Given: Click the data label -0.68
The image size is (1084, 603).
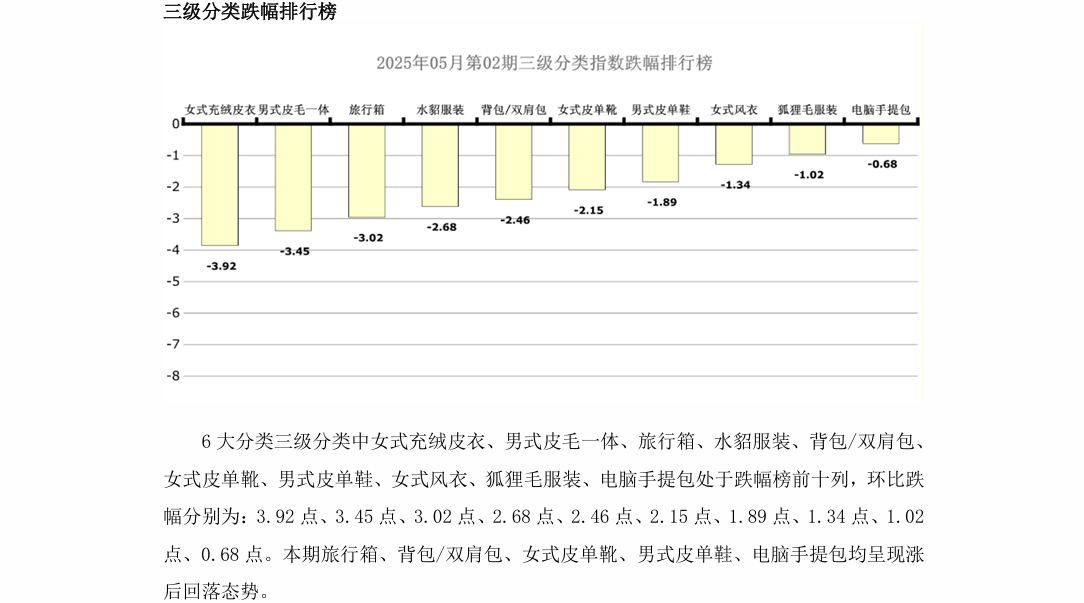Looking at the screenshot, I should (882, 165).
